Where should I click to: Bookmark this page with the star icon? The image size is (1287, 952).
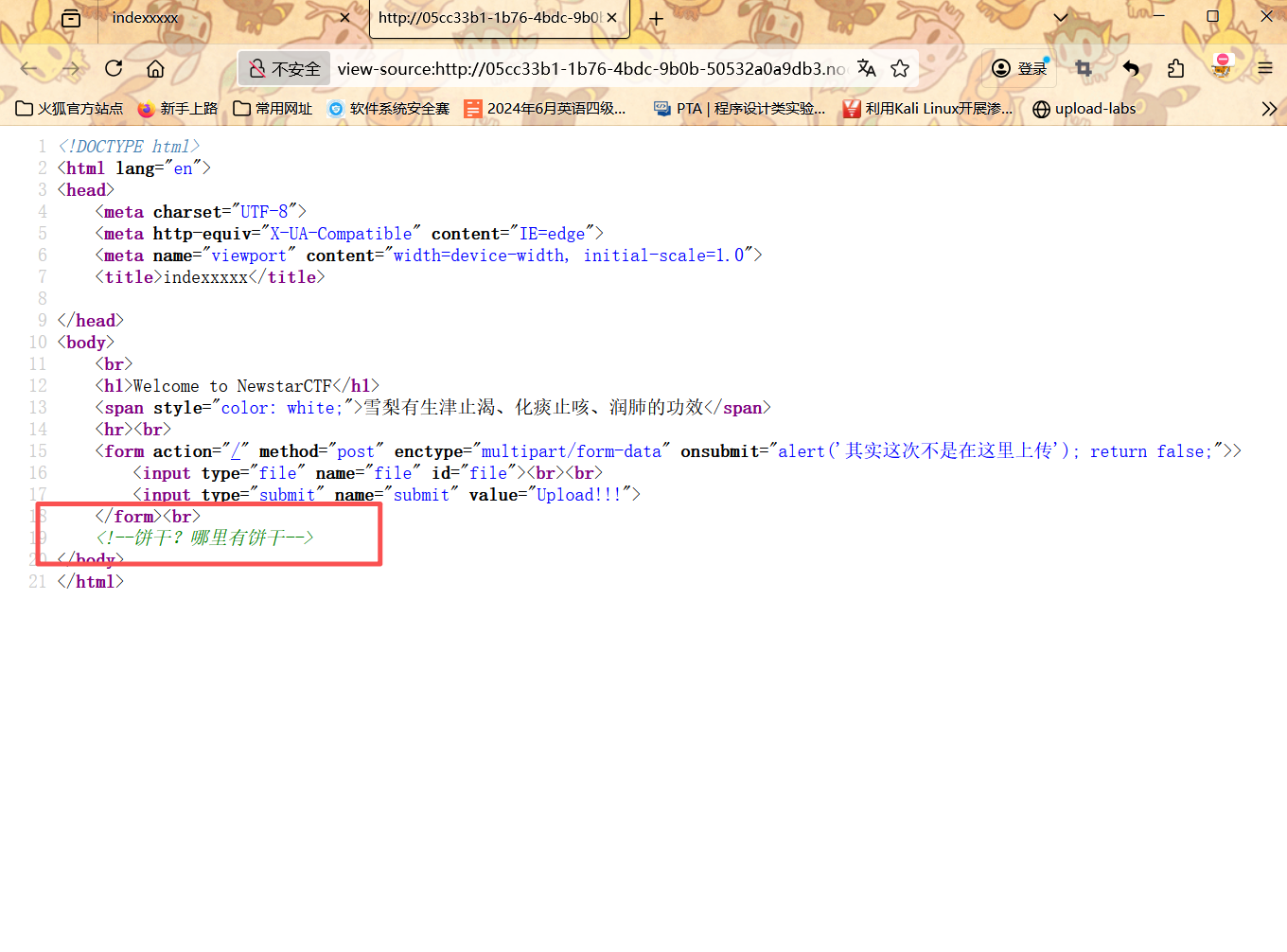[900, 68]
